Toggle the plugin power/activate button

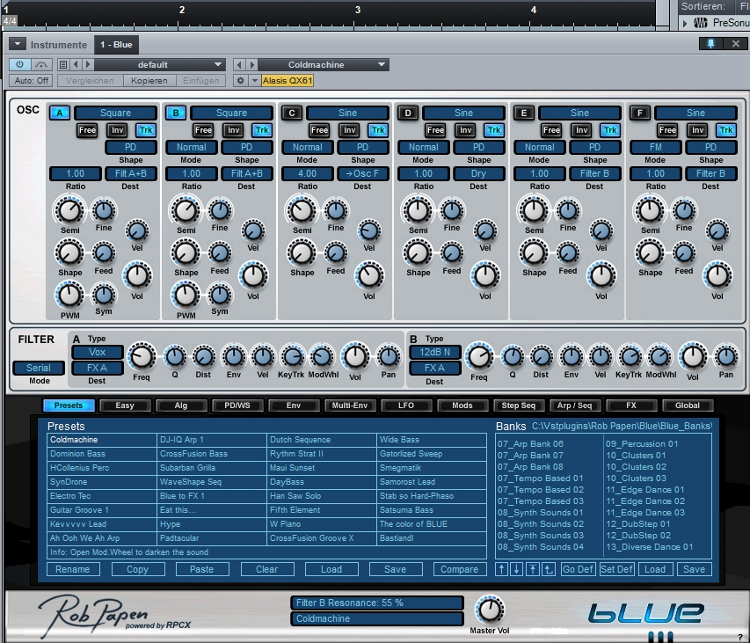coord(20,64)
